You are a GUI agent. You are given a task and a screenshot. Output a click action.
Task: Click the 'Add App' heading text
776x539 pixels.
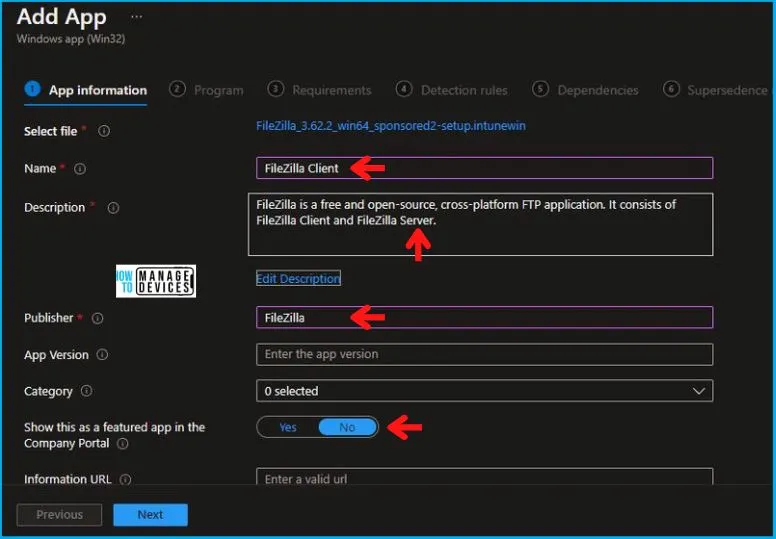pos(61,17)
